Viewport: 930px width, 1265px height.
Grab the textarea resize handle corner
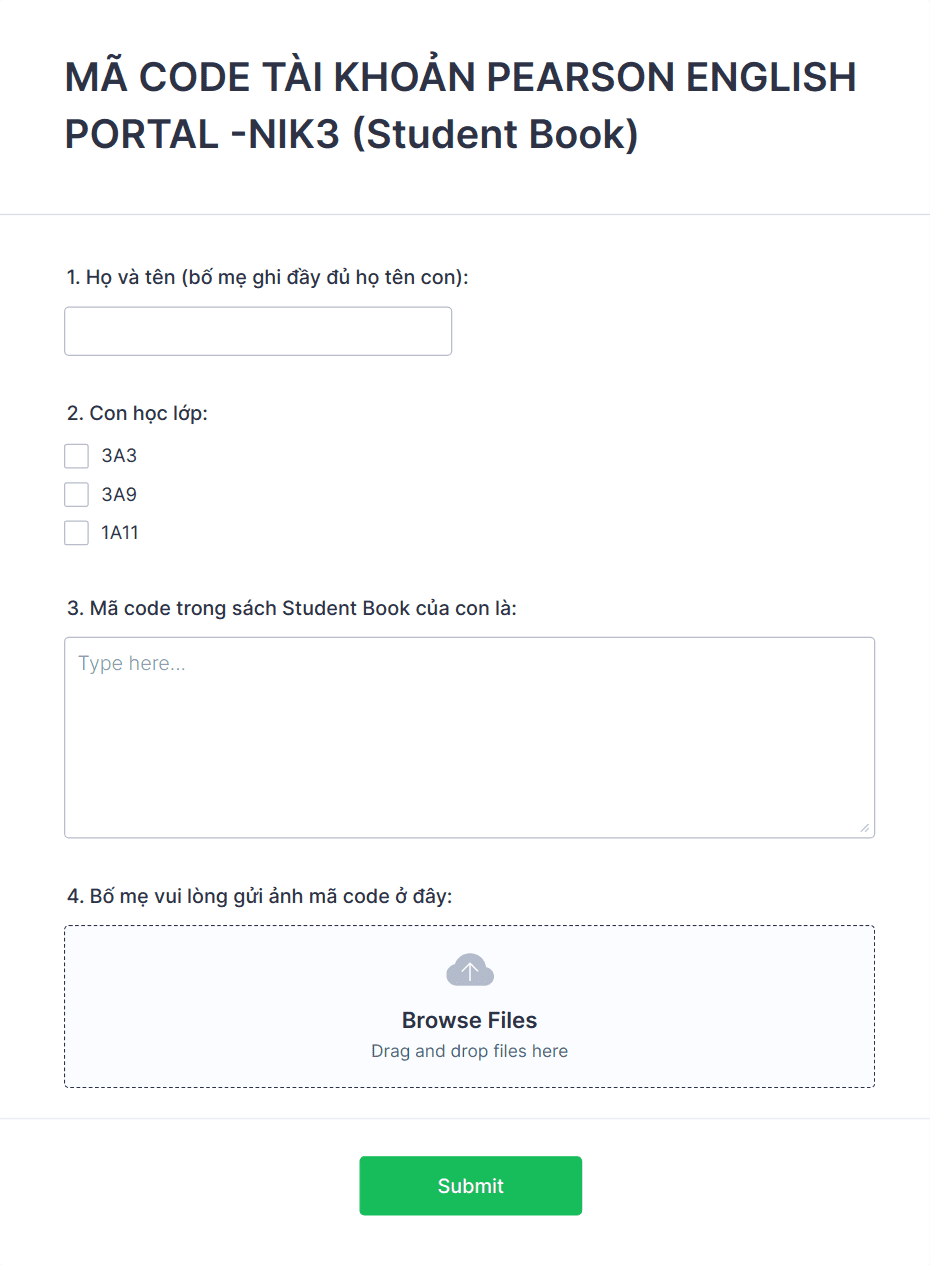tap(865, 828)
